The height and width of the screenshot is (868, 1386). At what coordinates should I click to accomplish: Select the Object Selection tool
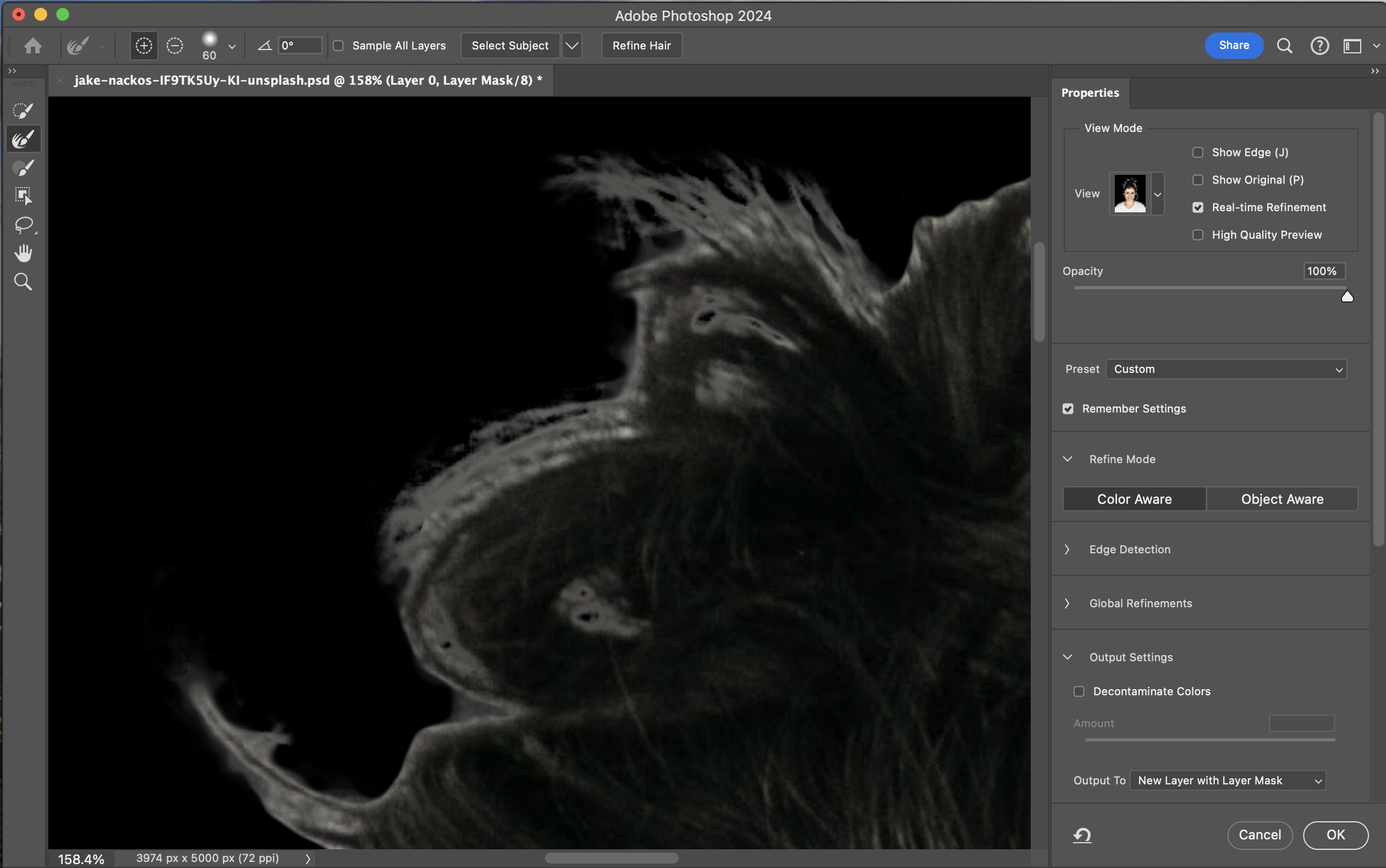coord(23,196)
